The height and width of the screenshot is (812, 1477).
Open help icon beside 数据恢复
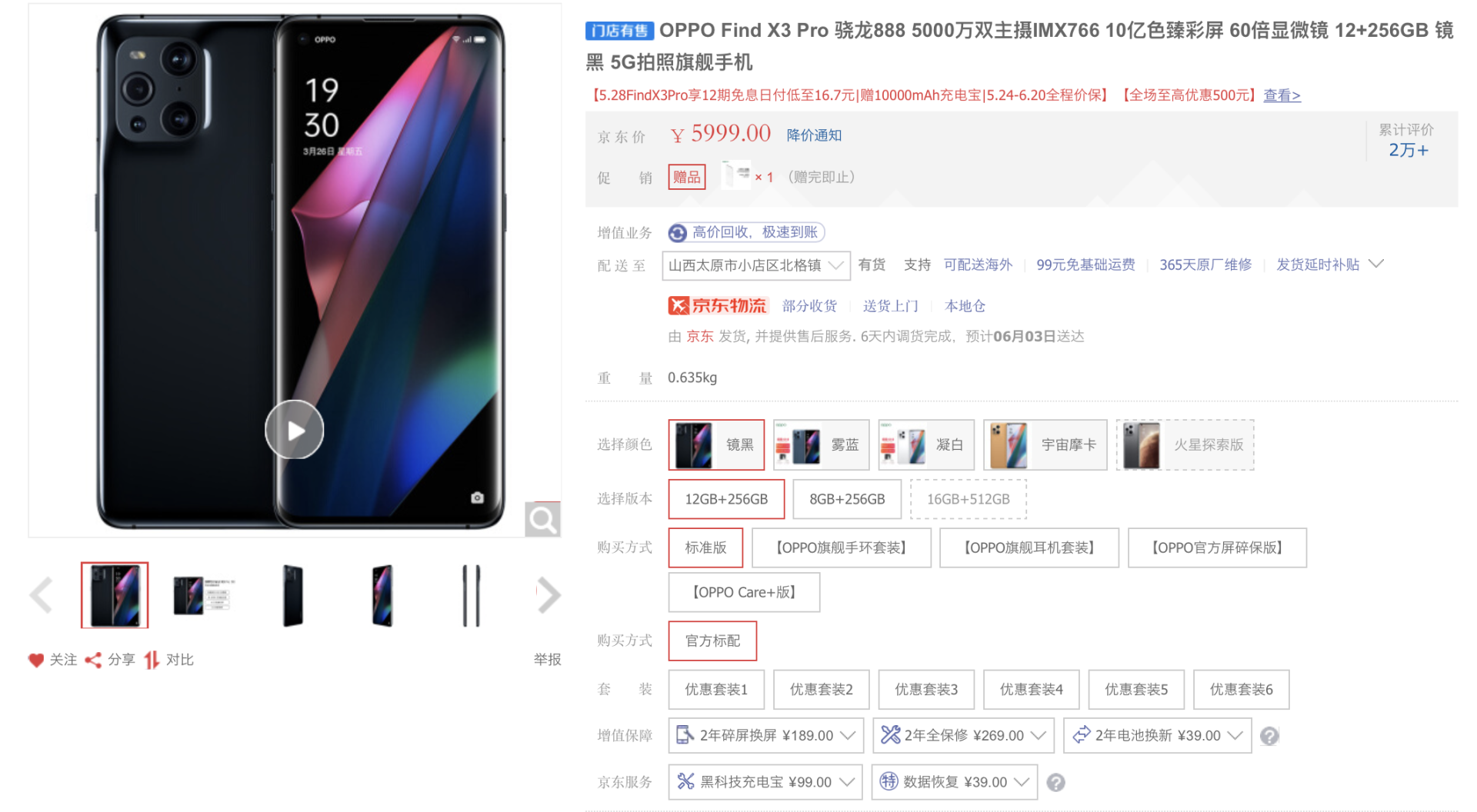coord(1056,782)
